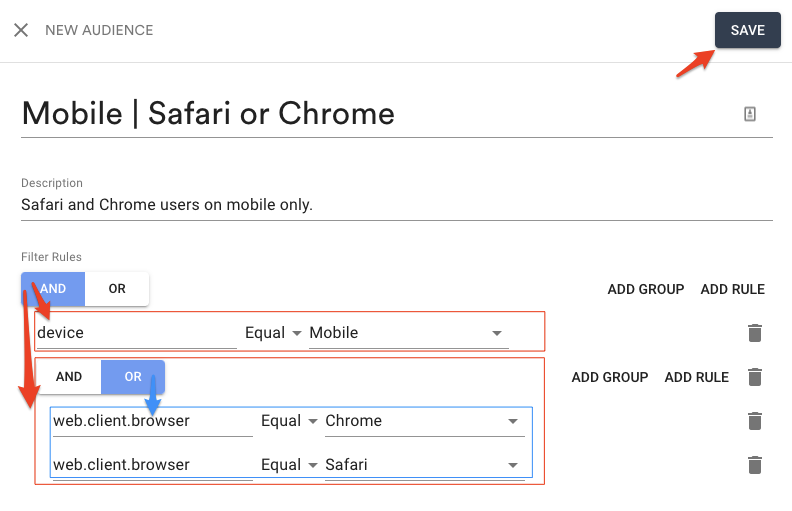Open the Equal operator for the Safari rule
Image resolution: width=792 pixels, height=511 pixels.
tap(289, 465)
